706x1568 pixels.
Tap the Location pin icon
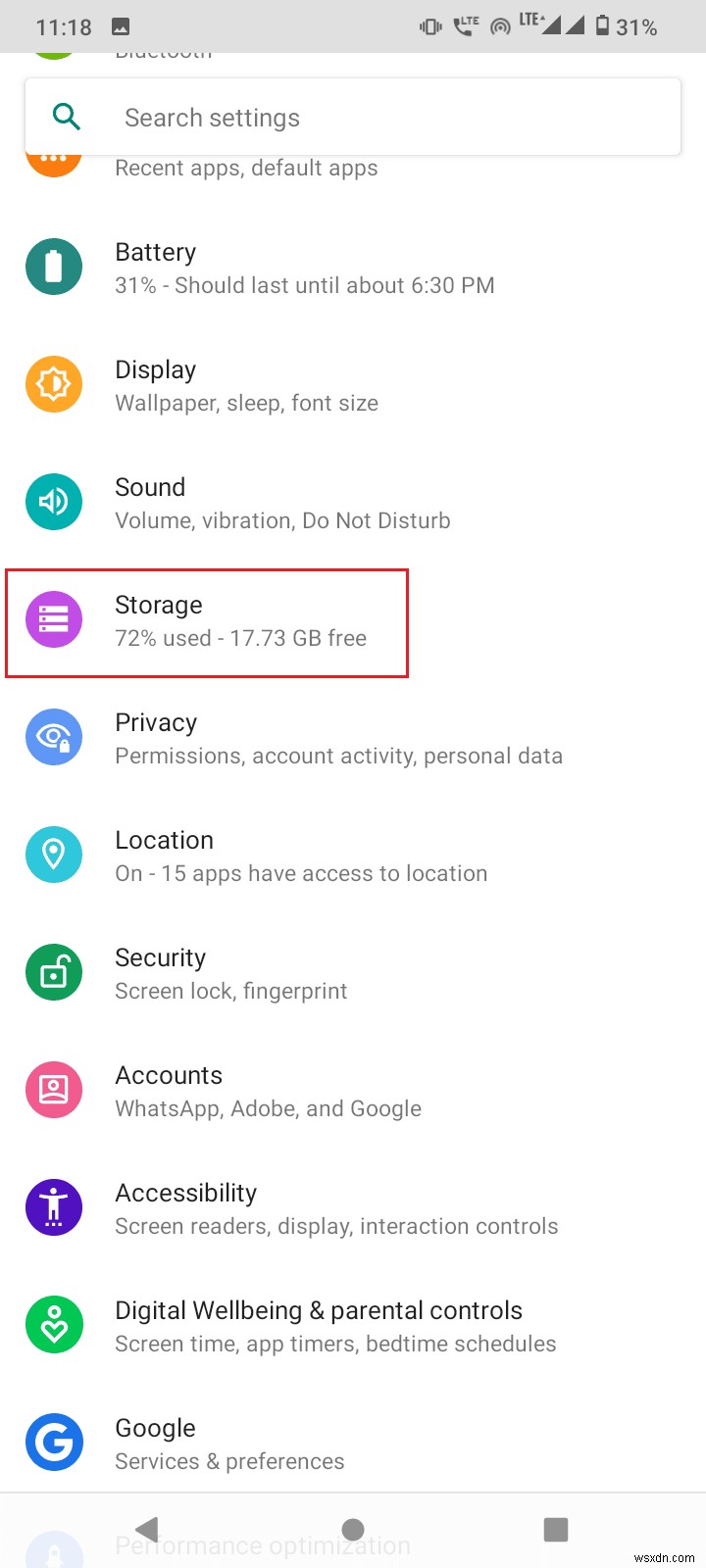[54, 855]
